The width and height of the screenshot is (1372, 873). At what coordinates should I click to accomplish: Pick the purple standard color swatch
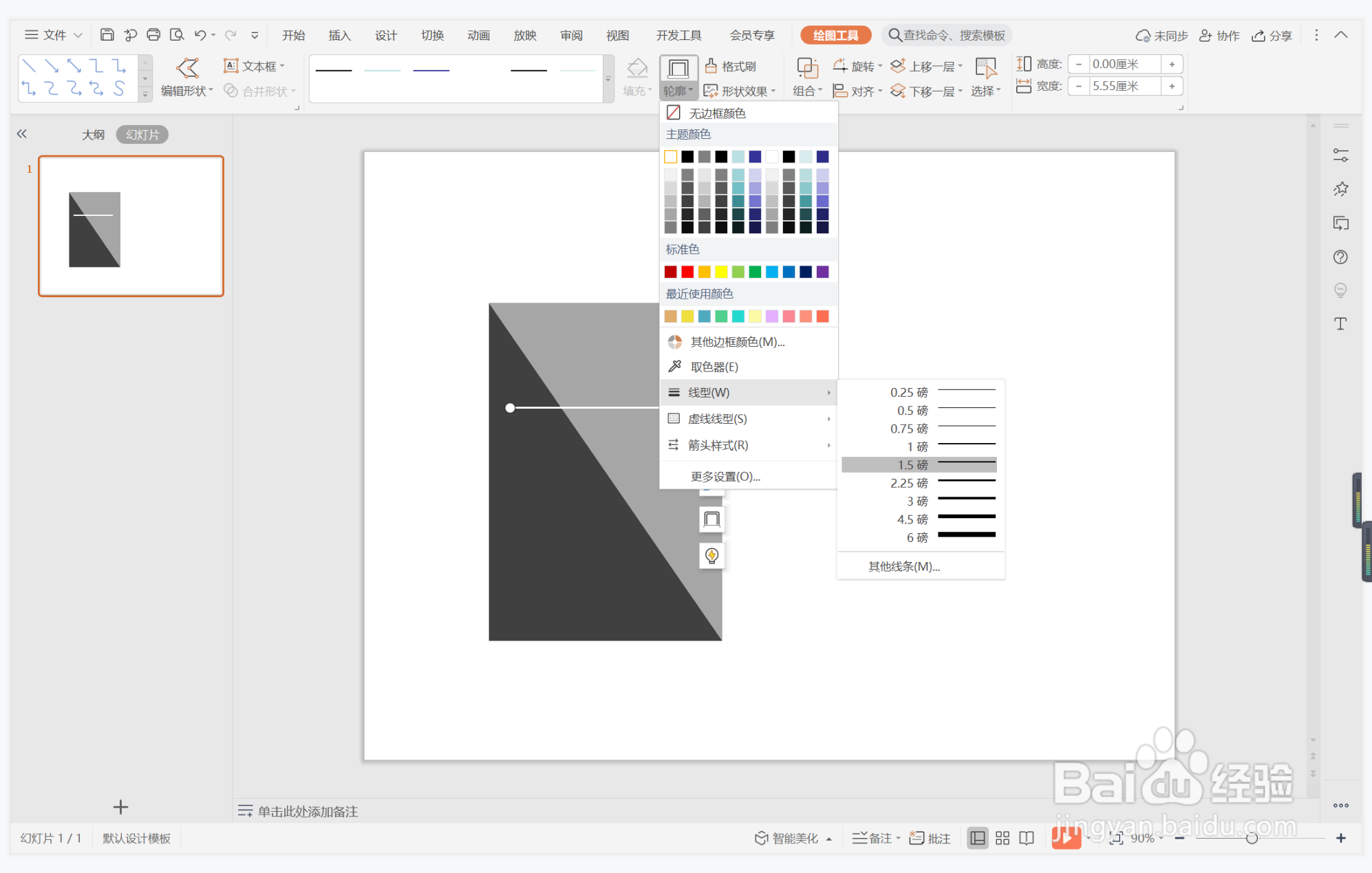(822, 272)
